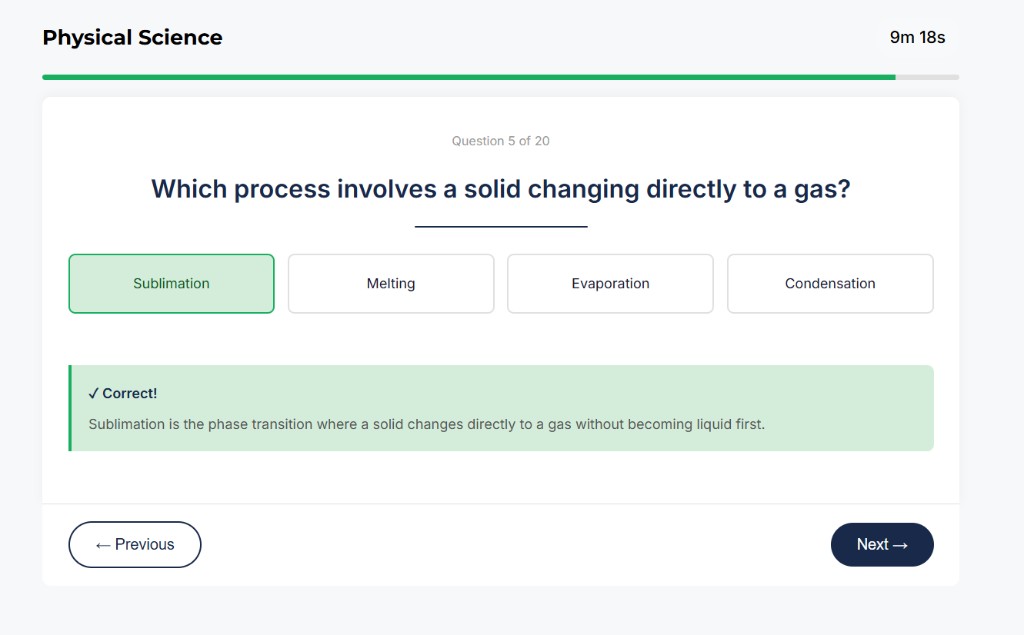Select the Evaporation answer option
This screenshot has width=1024, height=635.
pyautogui.click(x=610, y=283)
